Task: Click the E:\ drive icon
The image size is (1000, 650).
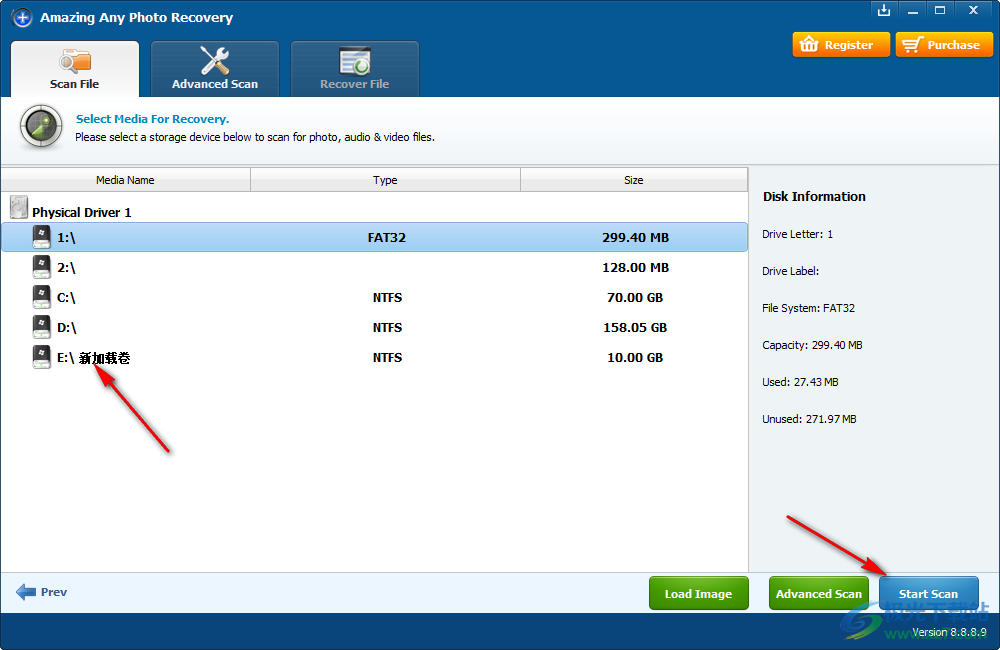Action: pyautogui.click(x=41, y=357)
